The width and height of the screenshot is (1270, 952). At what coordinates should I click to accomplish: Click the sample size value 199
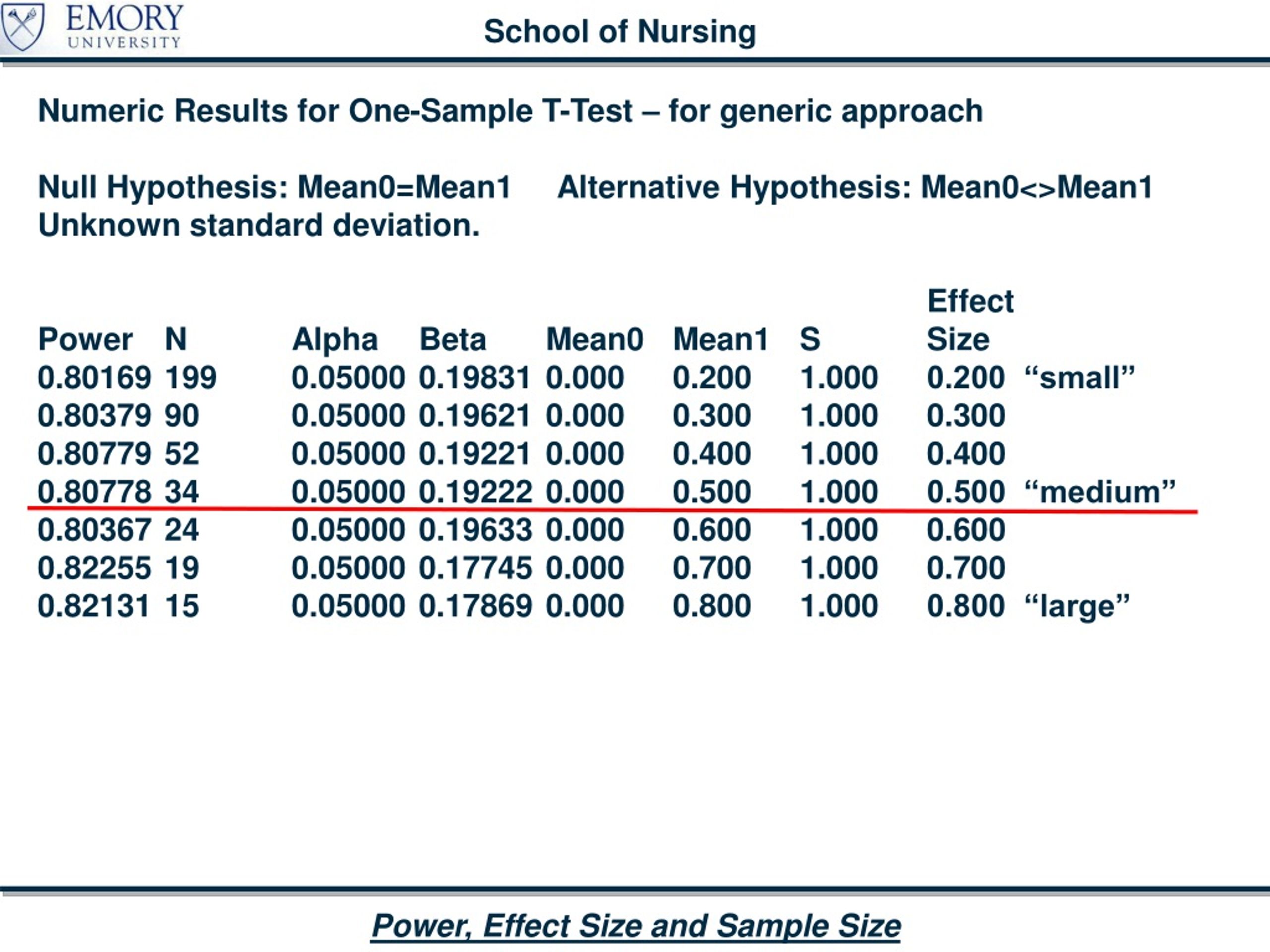tap(190, 378)
